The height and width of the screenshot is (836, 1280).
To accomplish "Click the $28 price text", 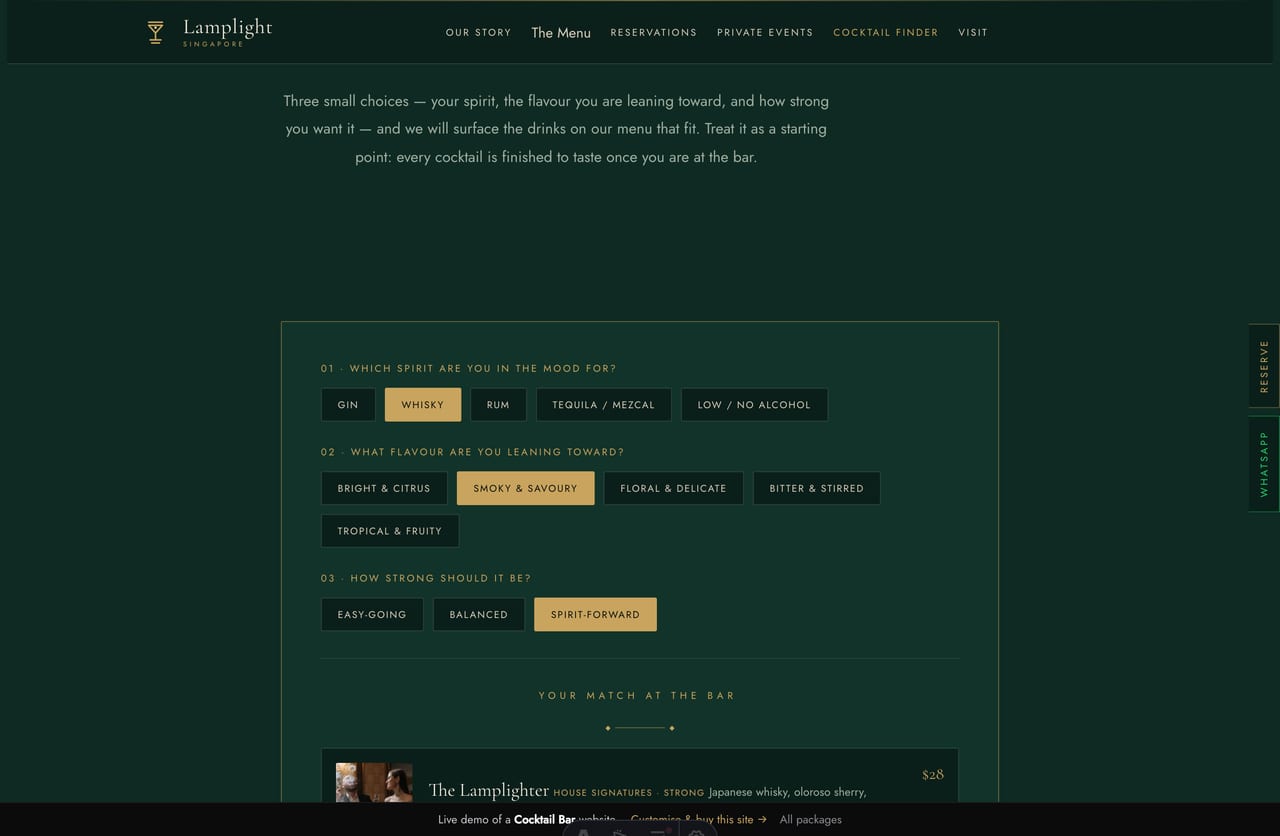I will click(x=933, y=774).
